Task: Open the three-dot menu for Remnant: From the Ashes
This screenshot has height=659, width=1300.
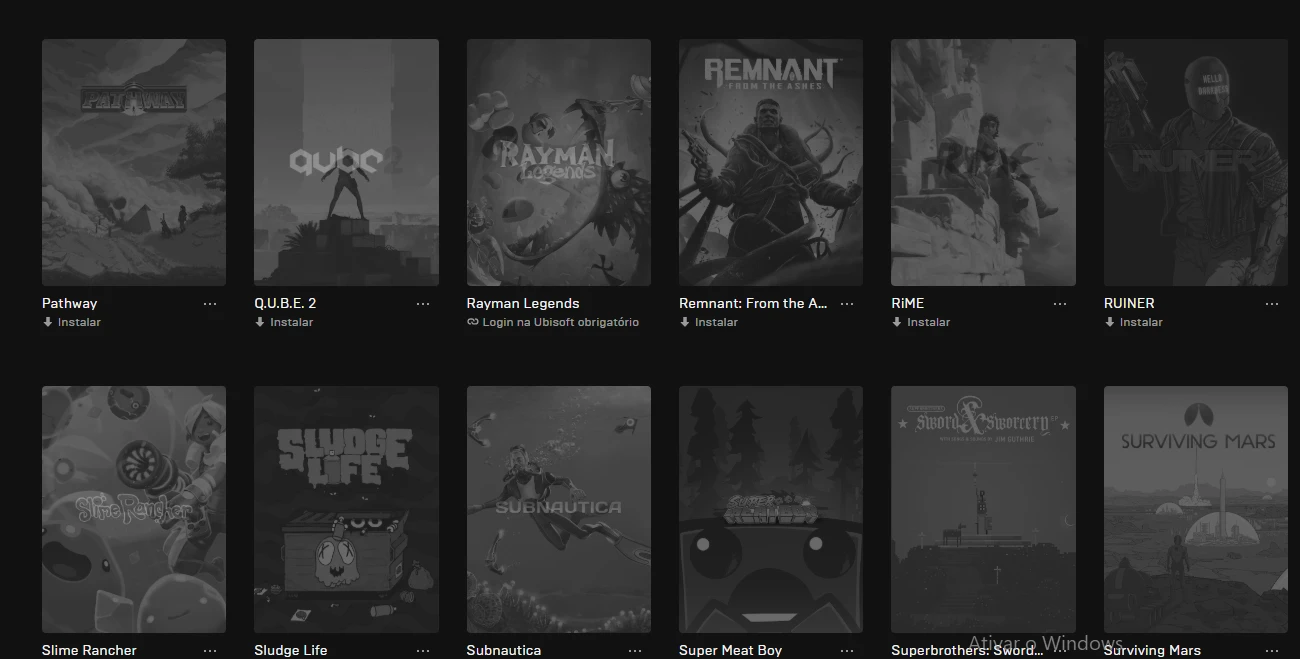Action: click(847, 304)
